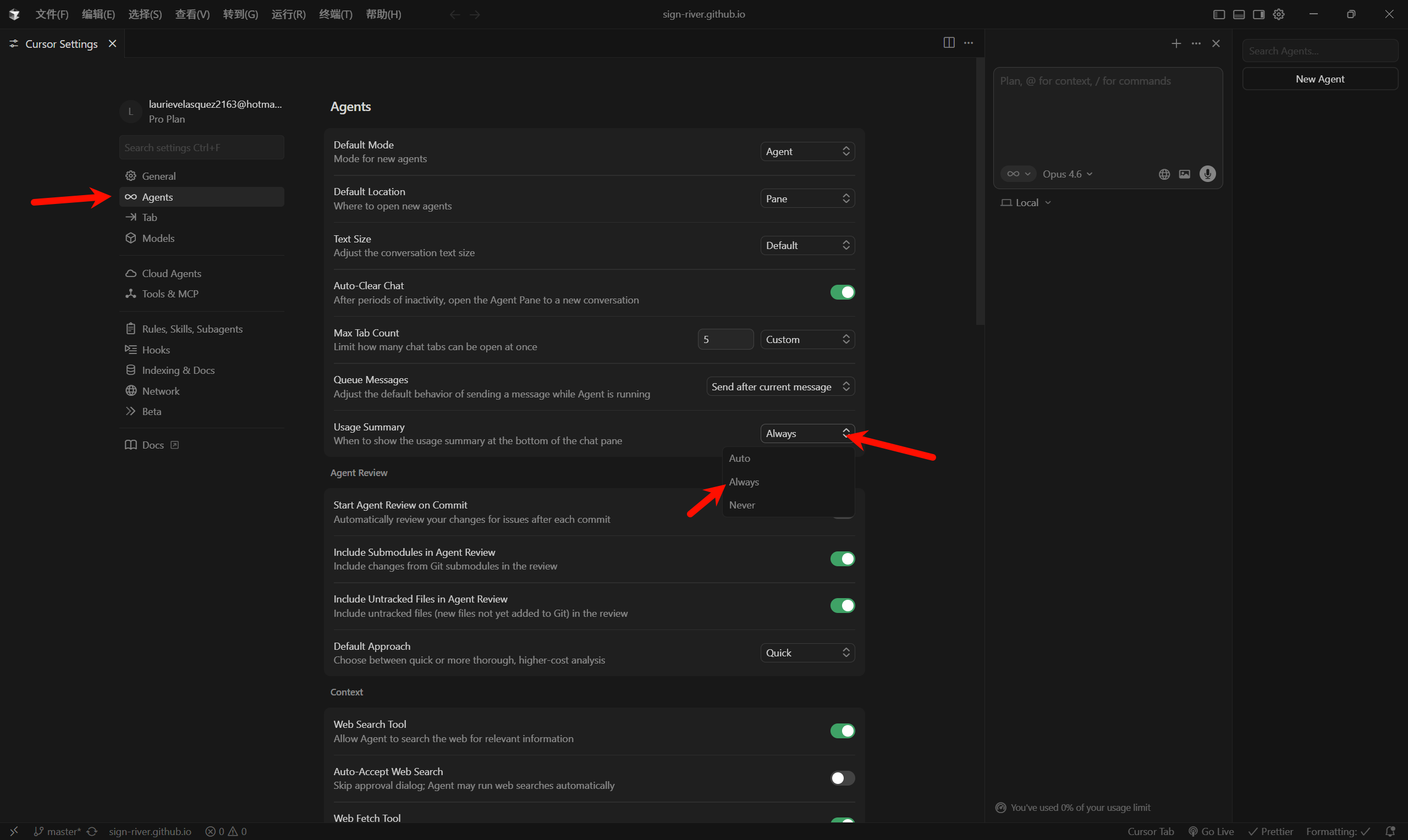Click the Search settings field
Screen dimensions: 1408x840
pyautogui.click(x=201, y=147)
